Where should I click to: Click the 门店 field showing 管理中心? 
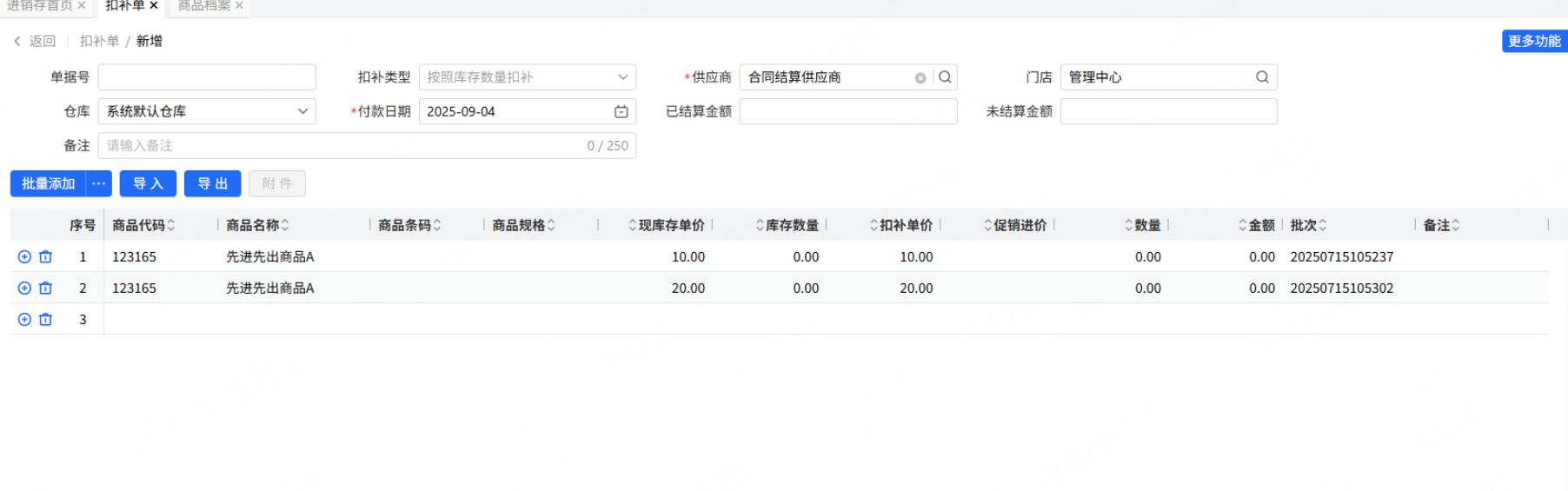click(1169, 77)
